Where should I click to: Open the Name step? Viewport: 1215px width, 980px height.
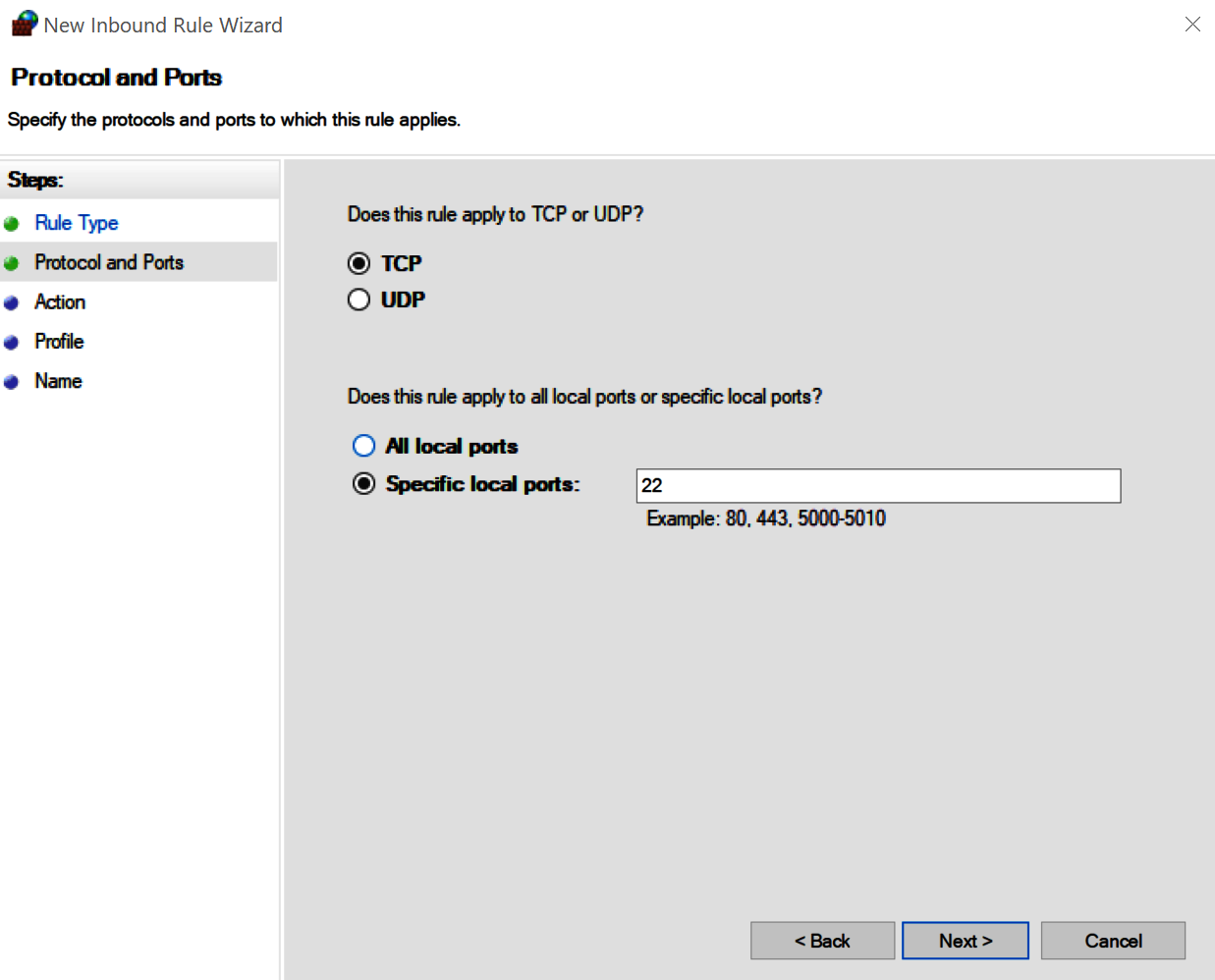[x=57, y=381]
